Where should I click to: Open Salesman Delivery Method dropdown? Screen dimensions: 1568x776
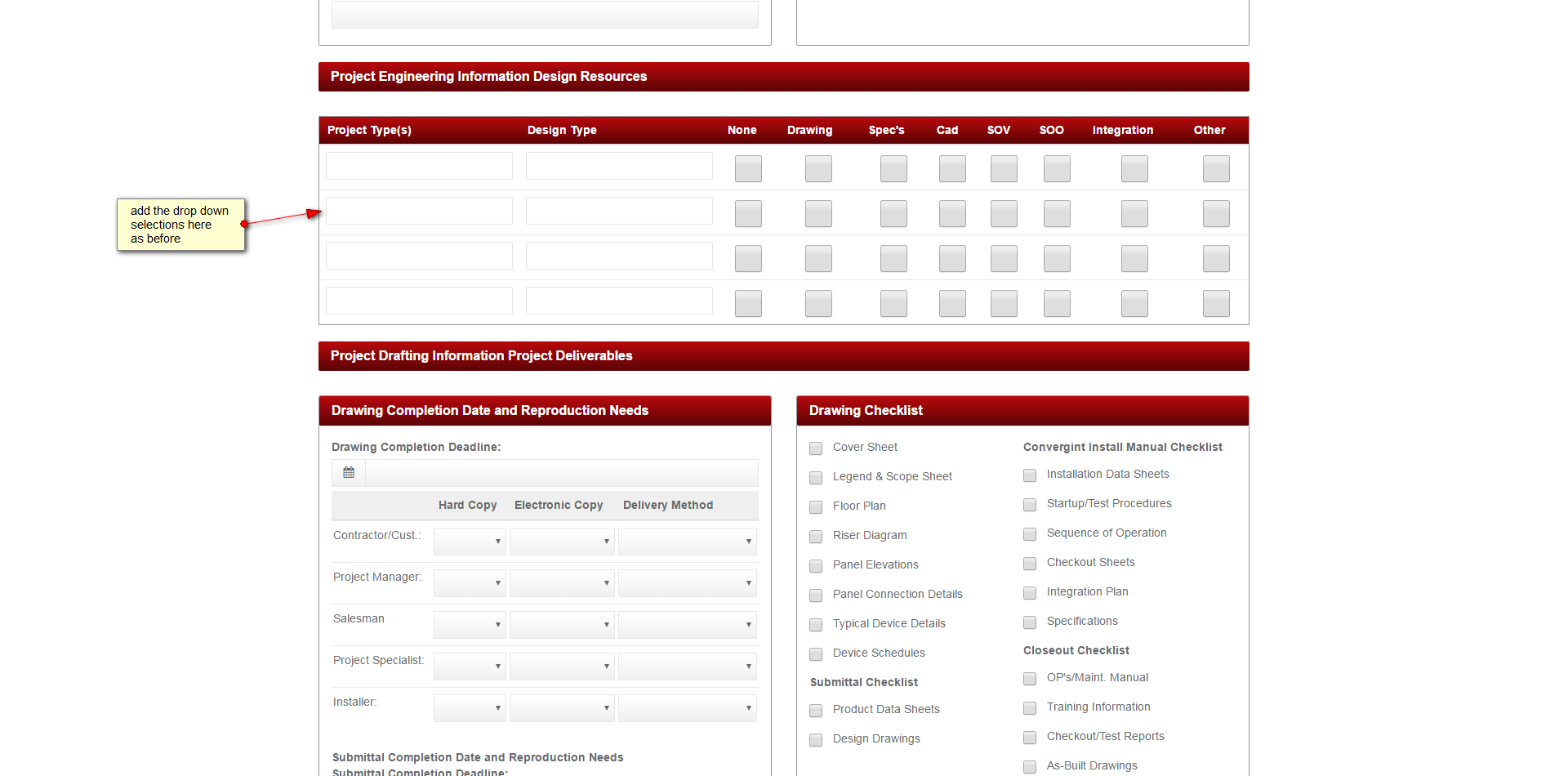click(x=688, y=625)
